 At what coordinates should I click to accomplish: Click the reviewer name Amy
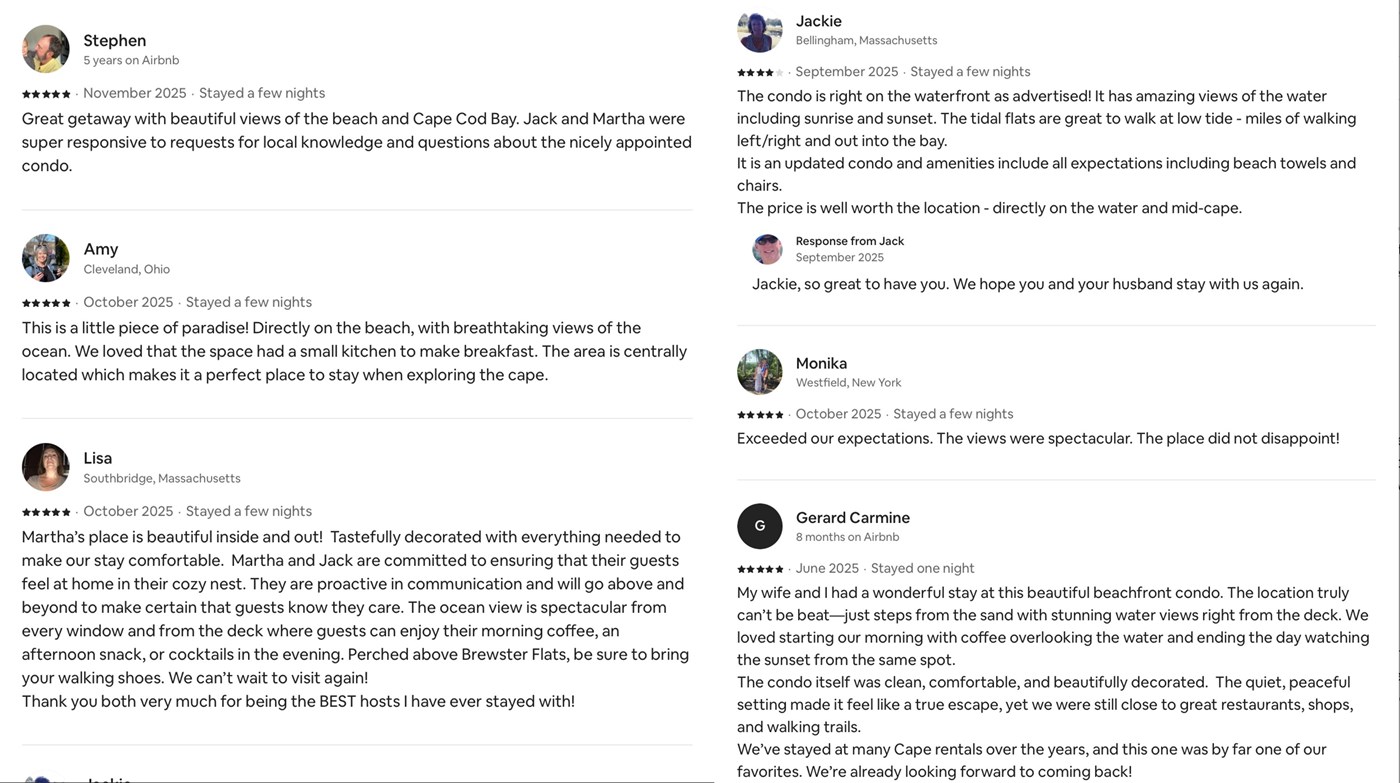[x=101, y=249]
